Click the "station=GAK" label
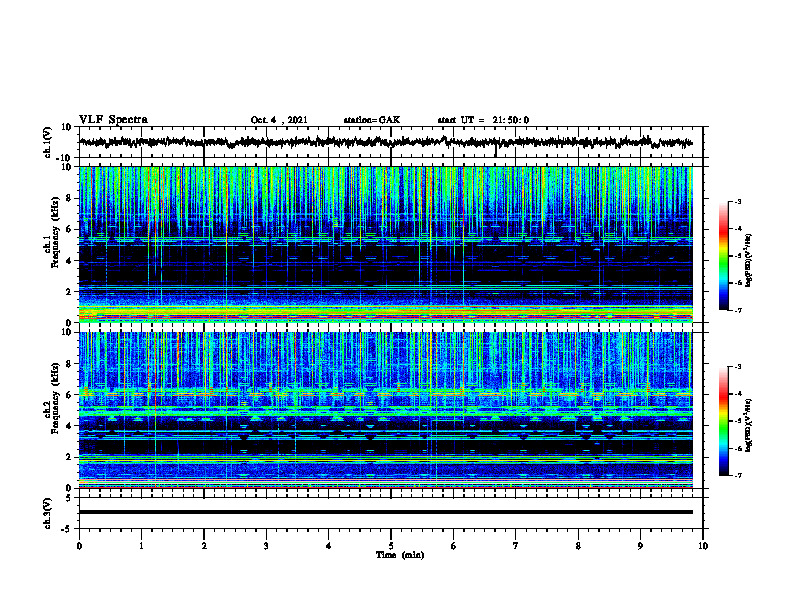Image resolution: width=792 pixels, height=612 pixels. [372, 120]
